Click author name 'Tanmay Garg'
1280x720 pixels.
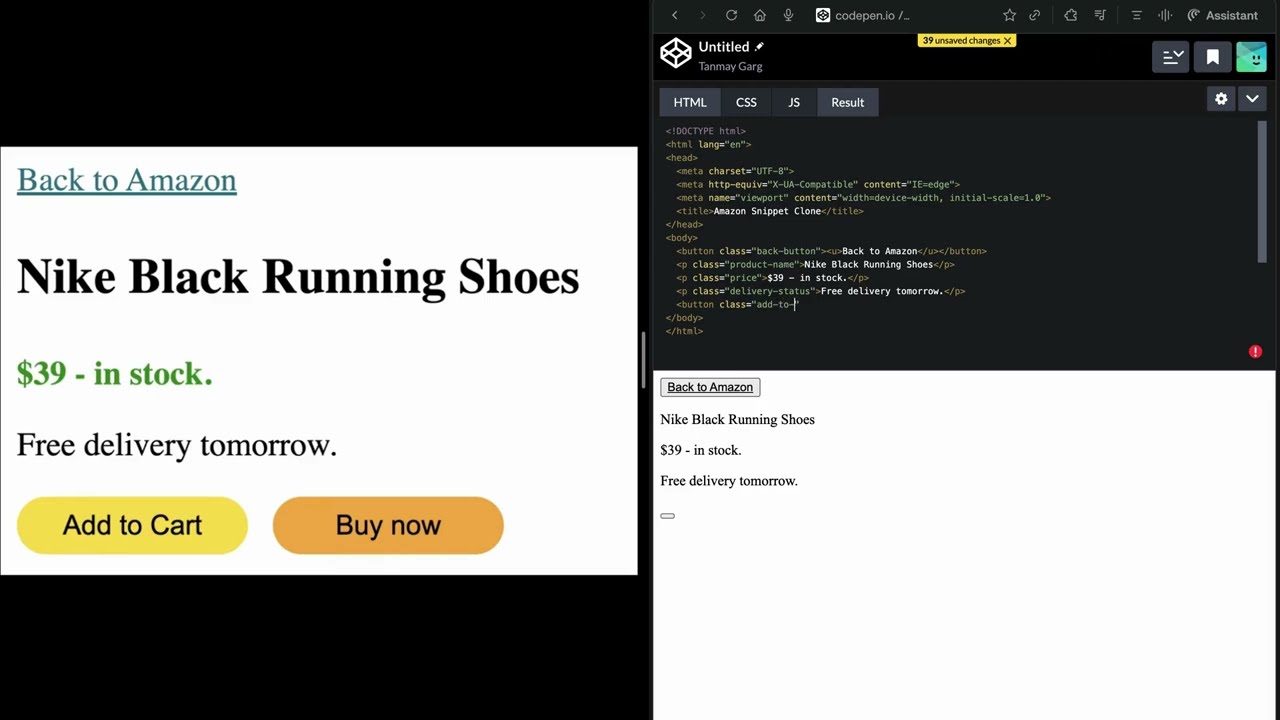[730, 66]
